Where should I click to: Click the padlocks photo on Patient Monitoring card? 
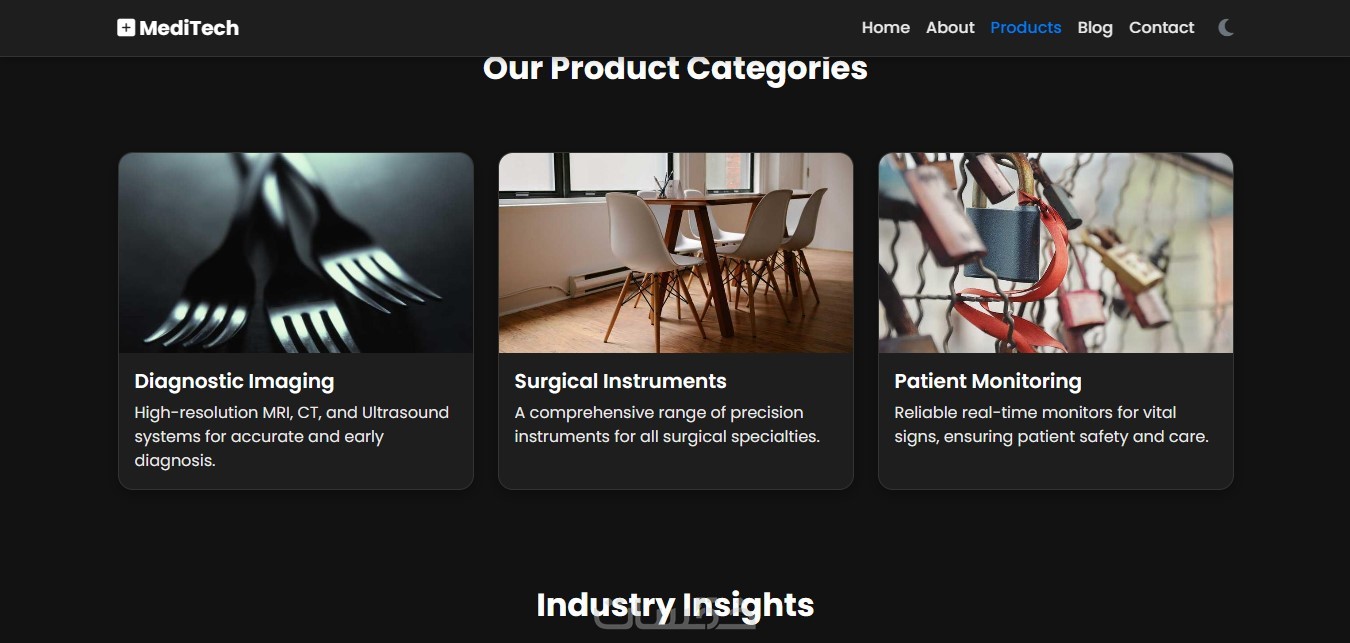coord(1056,253)
